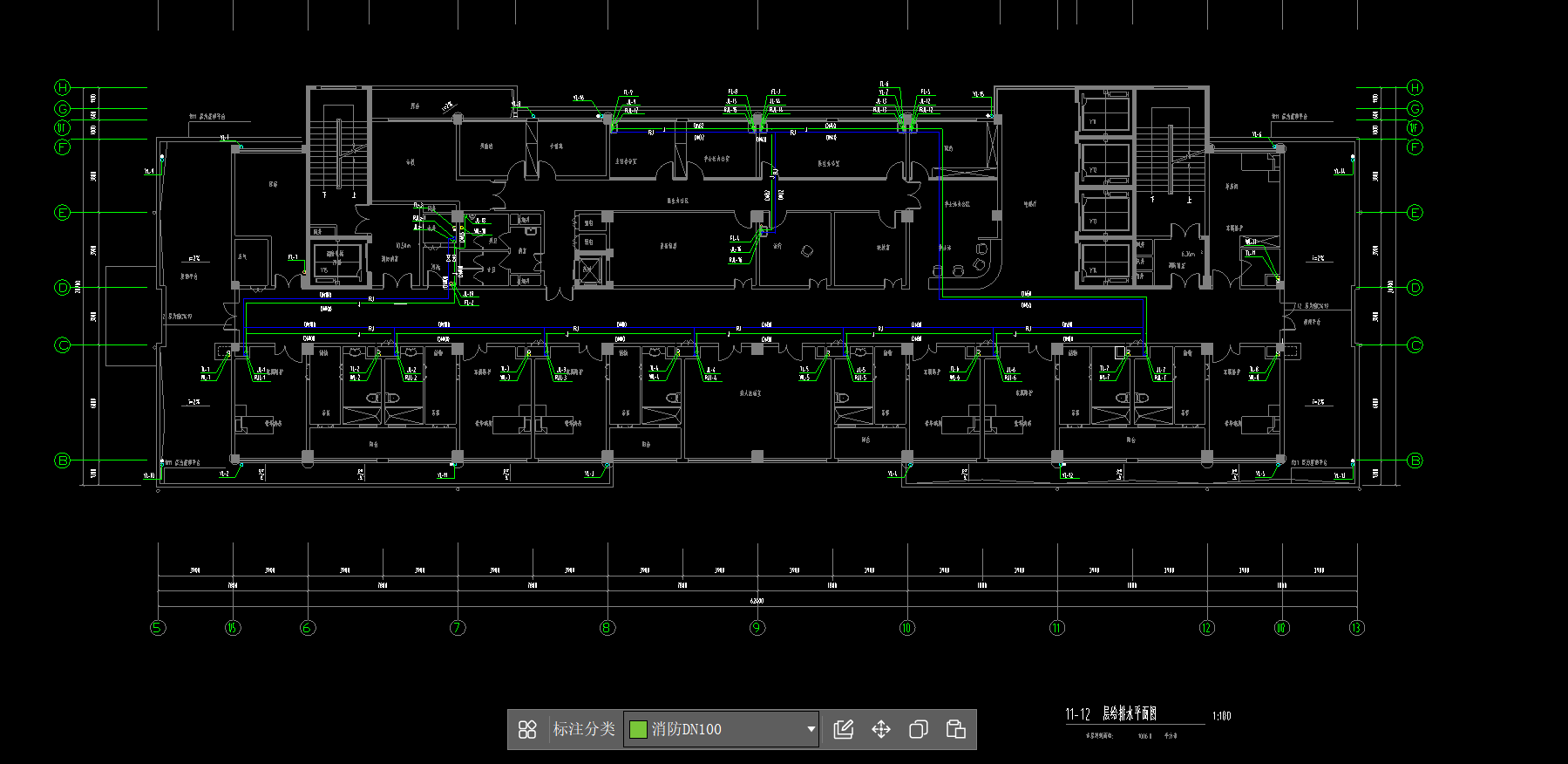Click axis bubble G right of the plan
Image resolution: width=1568 pixels, height=764 pixels.
click(x=1415, y=109)
